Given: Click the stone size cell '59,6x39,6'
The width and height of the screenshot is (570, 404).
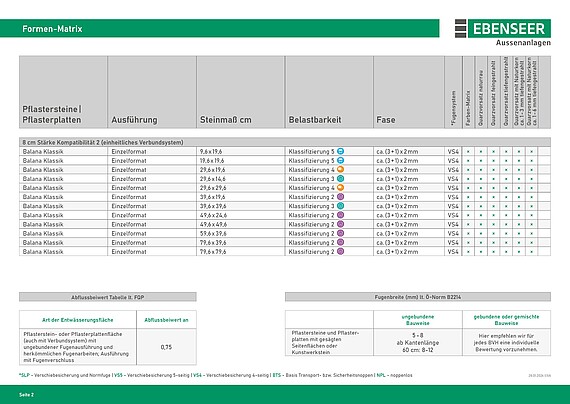Looking at the screenshot, I should pos(213,233).
